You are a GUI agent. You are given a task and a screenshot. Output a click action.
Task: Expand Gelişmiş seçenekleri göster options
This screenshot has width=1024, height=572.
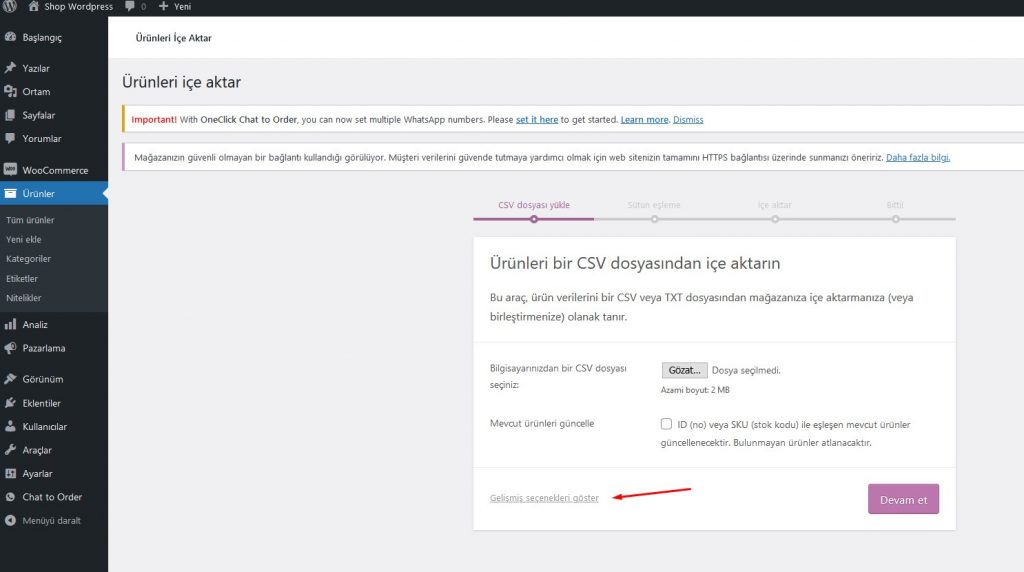544,498
